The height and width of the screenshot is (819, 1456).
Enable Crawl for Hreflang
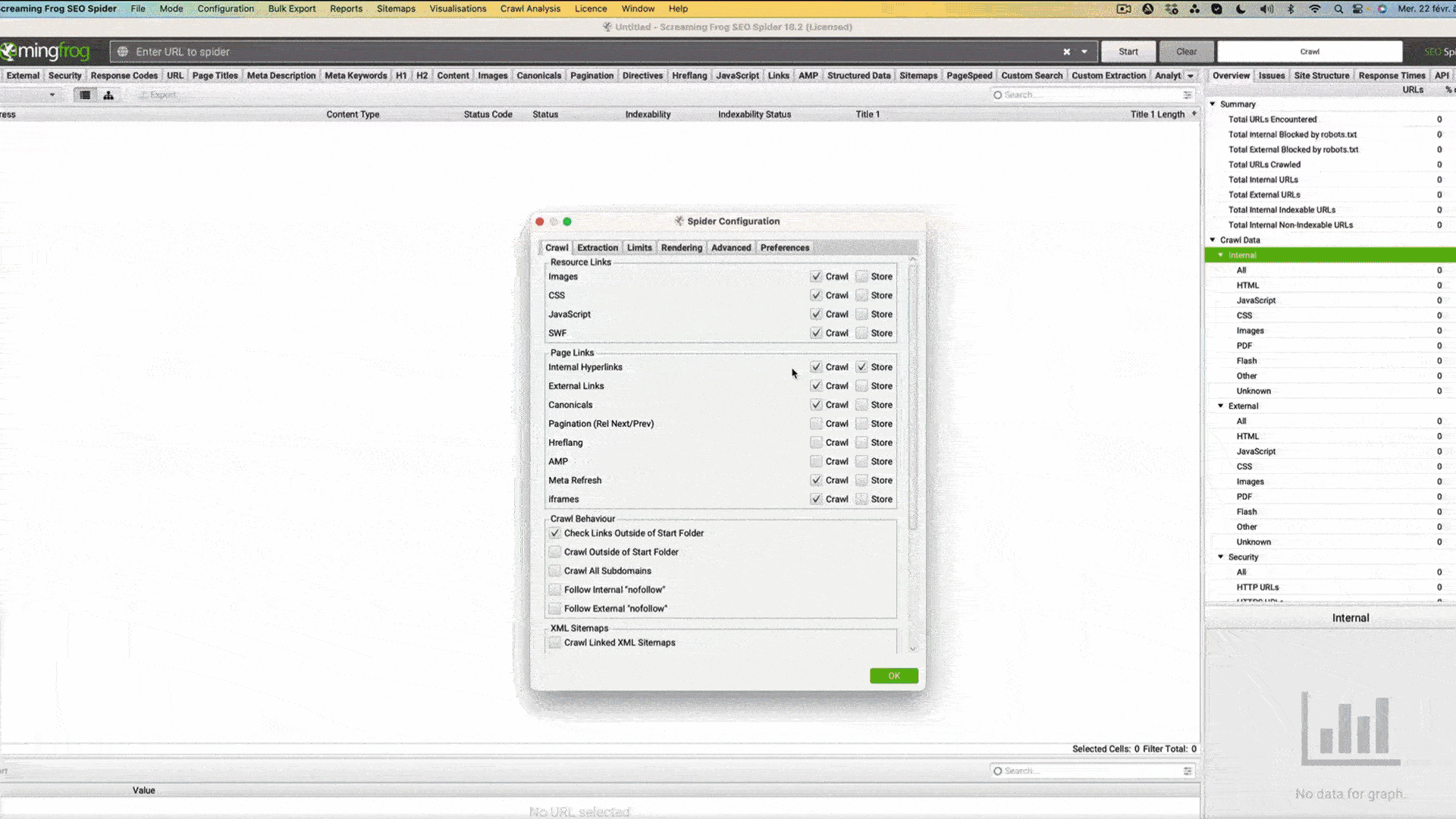pos(816,443)
